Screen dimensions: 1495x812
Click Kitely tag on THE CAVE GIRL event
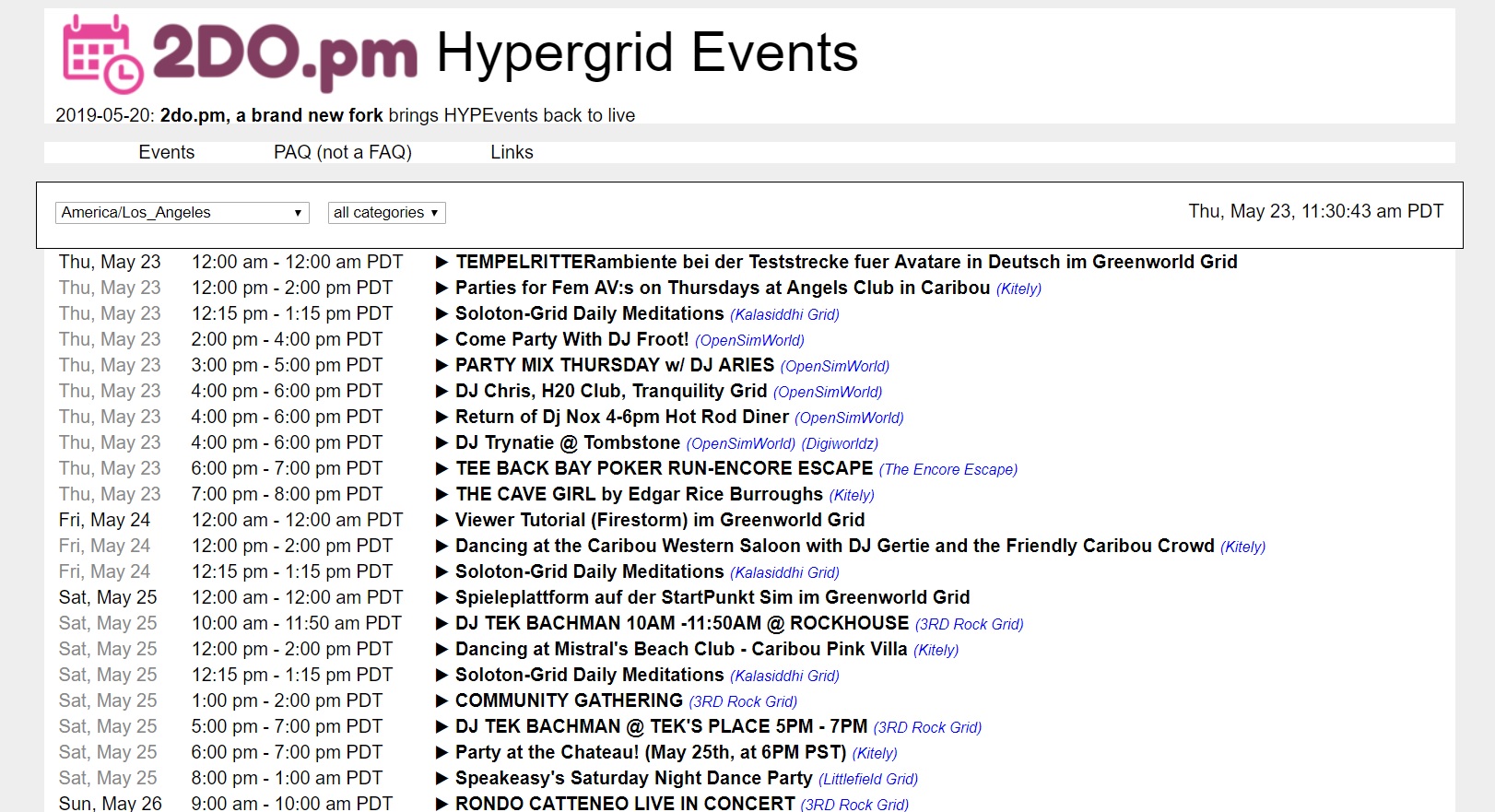pos(852,495)
